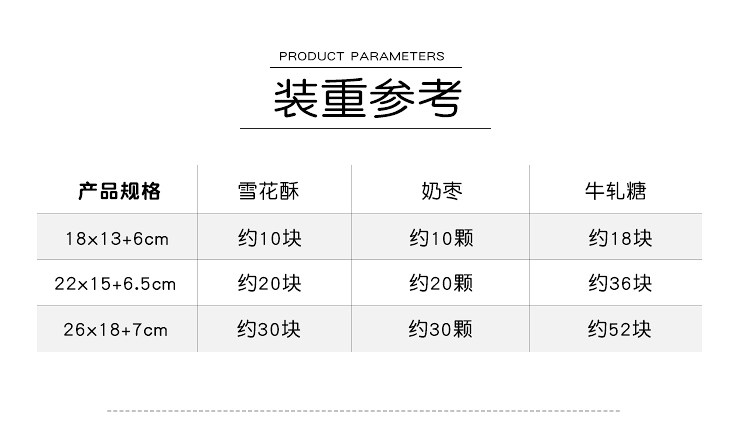Select the 产品规格 column header

(119, 191)
